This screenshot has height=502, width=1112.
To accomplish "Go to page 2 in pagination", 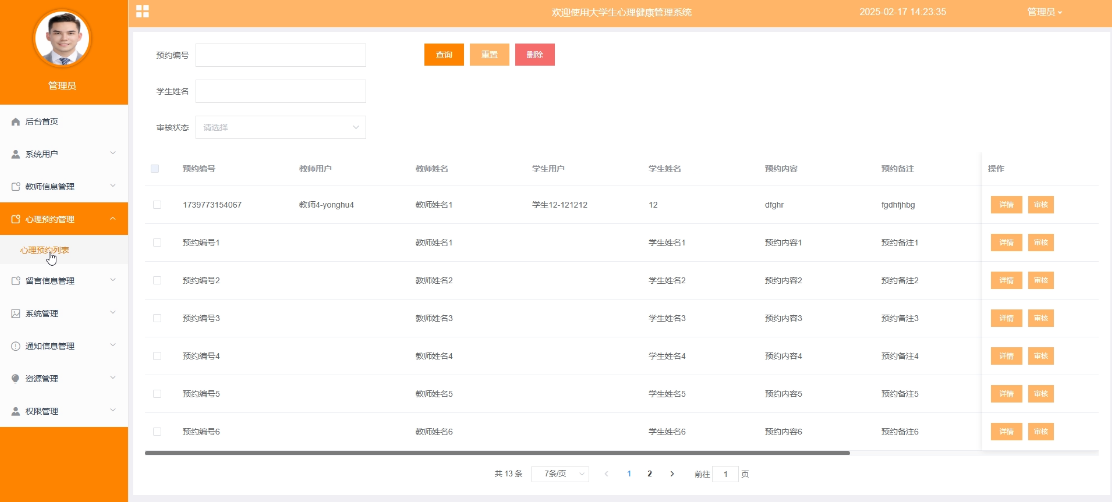I will [x=649, y=474].
